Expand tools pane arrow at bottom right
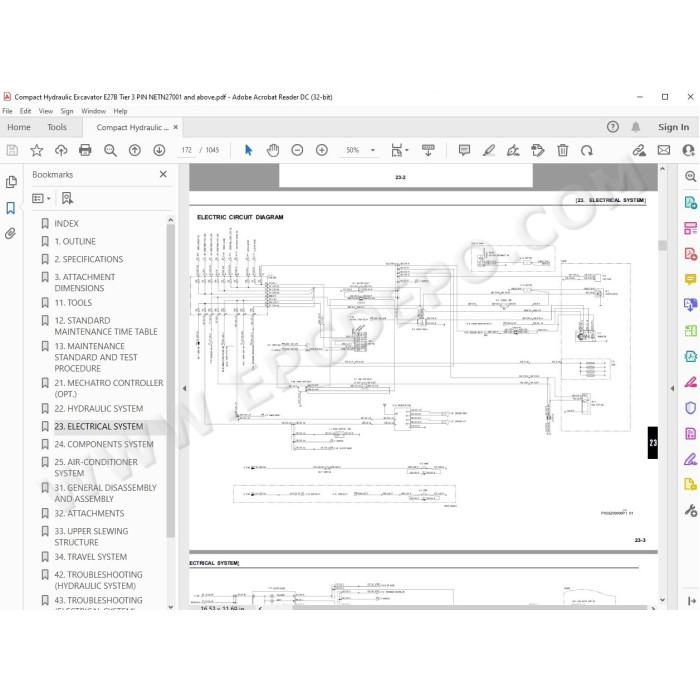This screenshot has width=700, height=700. [692, 601]
